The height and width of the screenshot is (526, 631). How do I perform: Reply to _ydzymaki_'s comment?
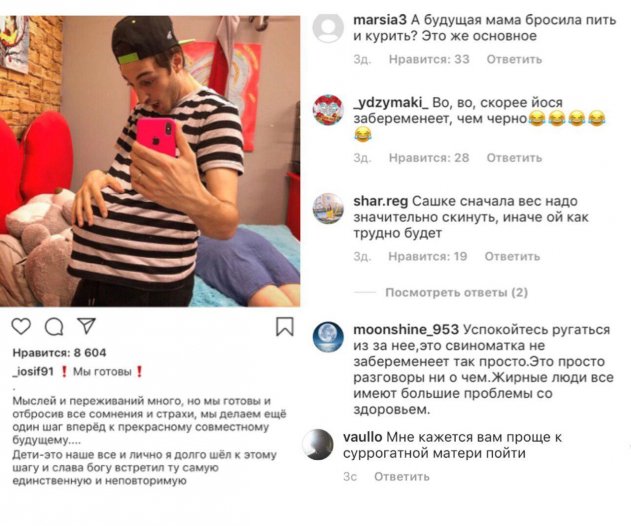[x=514, y=158]
